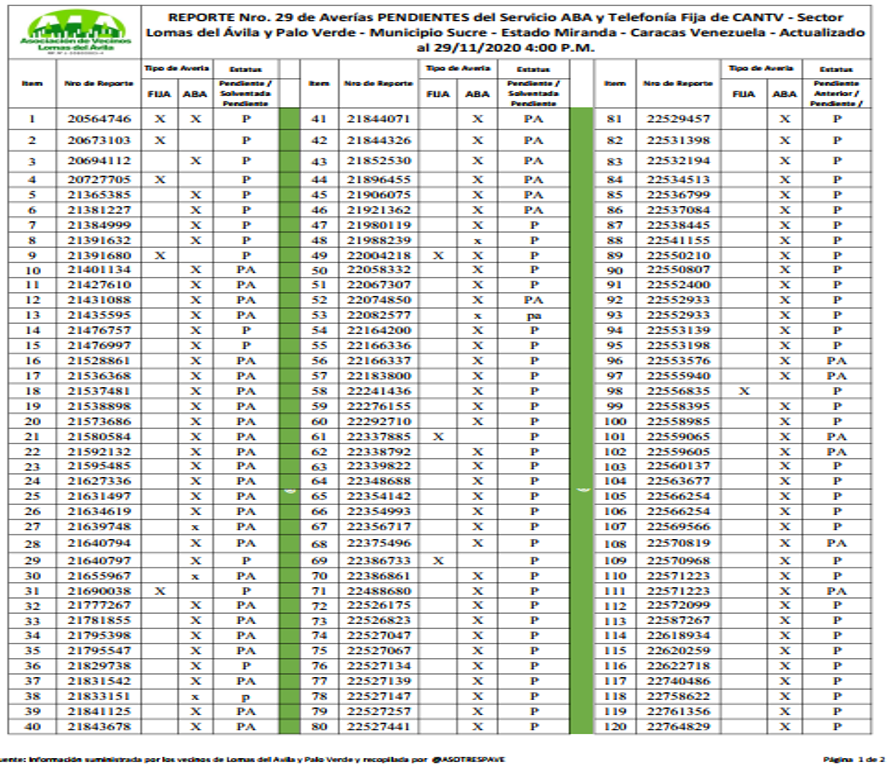Click the ABA mark in row 21988239
894x767 pixels.
(478, 241)
